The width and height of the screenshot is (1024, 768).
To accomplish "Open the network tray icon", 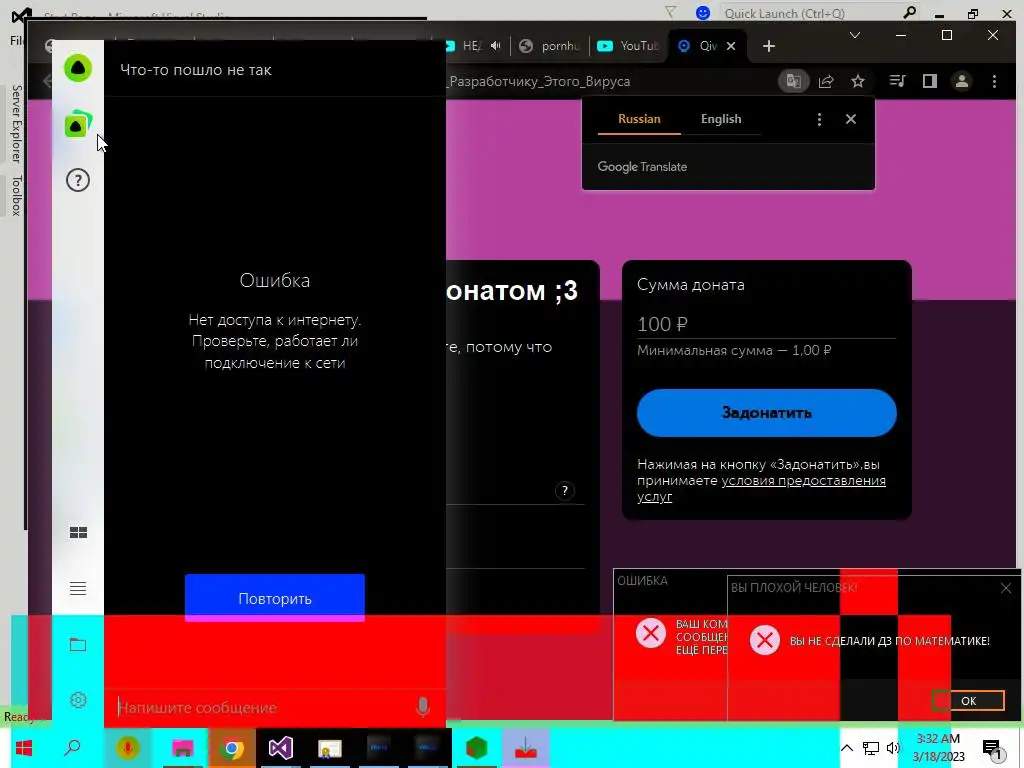I will (x=871, y=748).
